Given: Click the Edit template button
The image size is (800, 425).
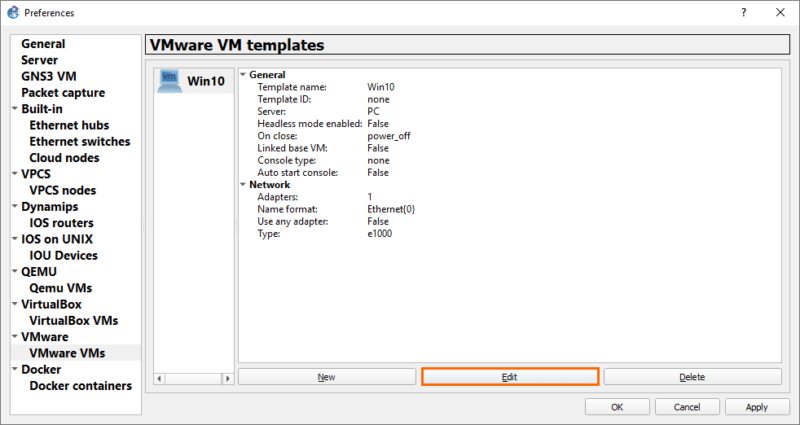Looking at the screenshot, I should point(510,377).
